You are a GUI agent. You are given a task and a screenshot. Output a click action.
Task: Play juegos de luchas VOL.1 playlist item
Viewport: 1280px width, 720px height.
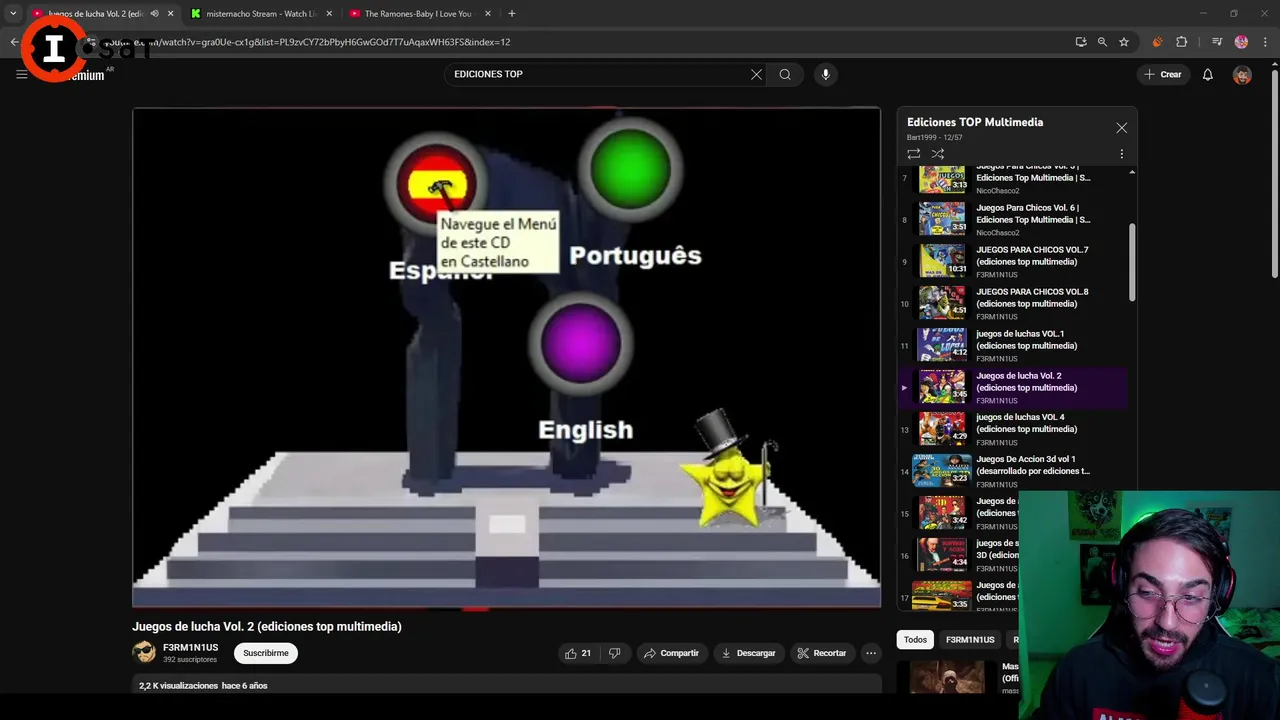[x=1013, y=344]
